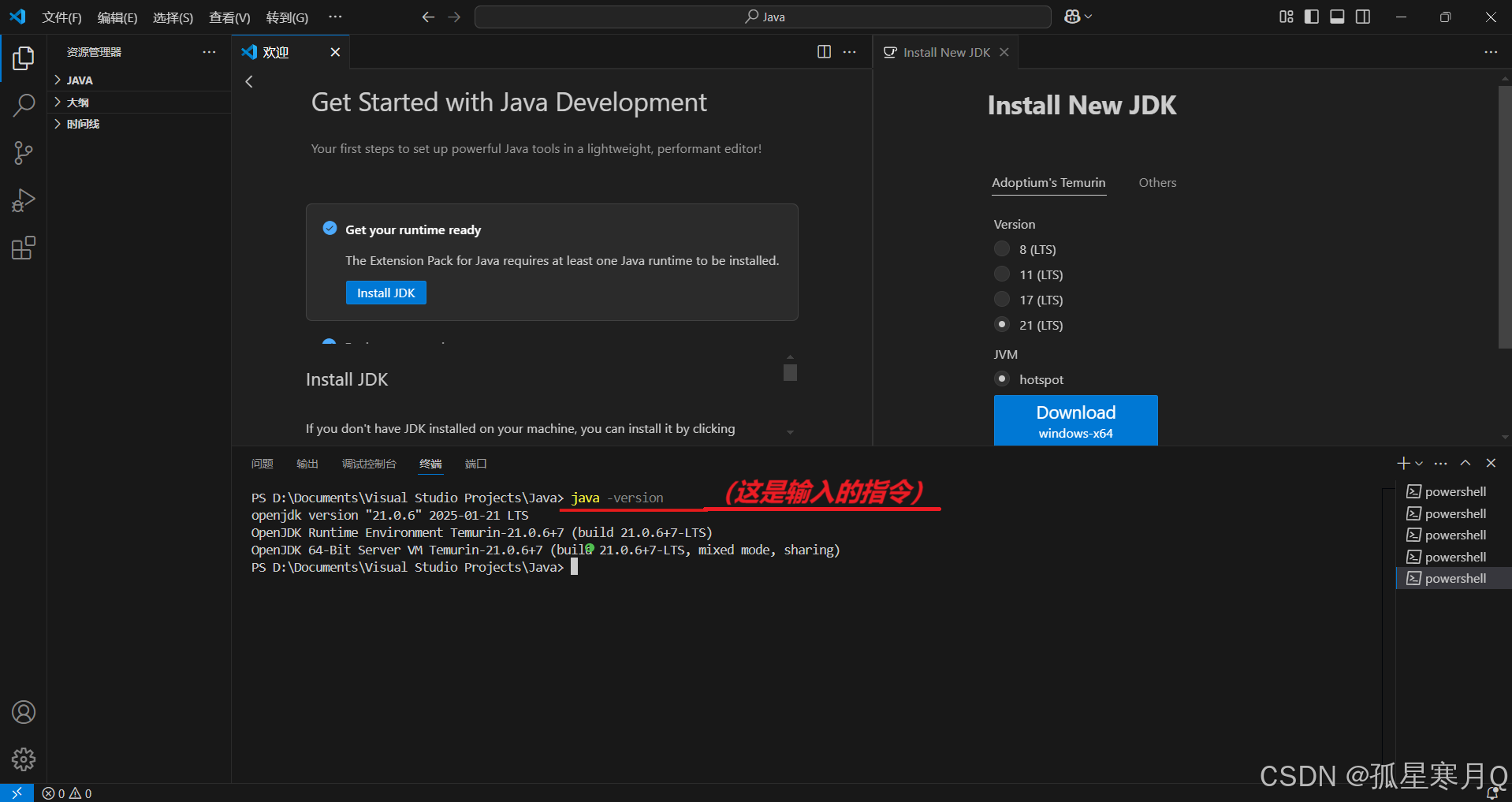Toggle bottom panel visibility

pos(1337,17)
